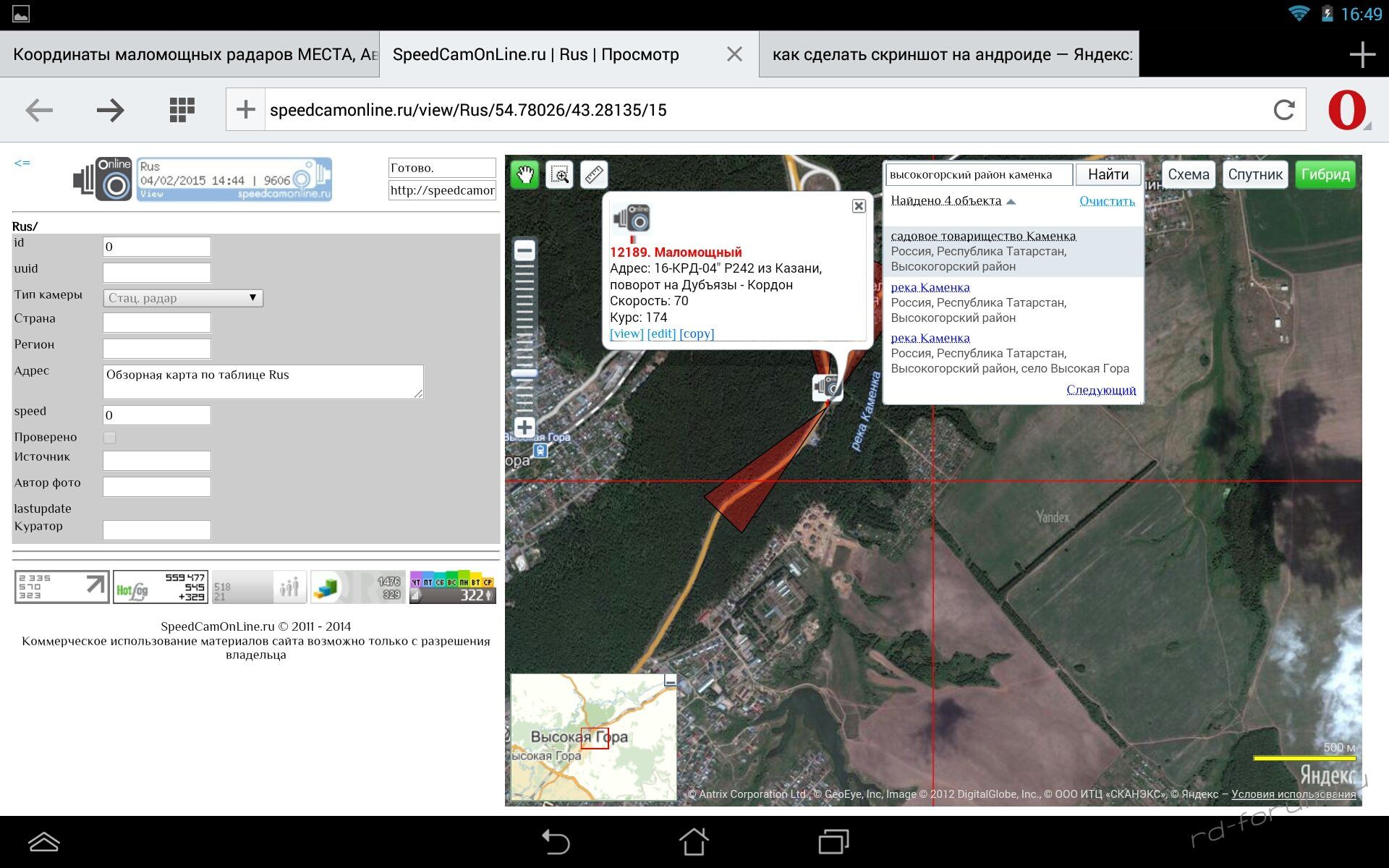Click the Автор фото input field
The image size is (1389, 868).
[157, 487]
